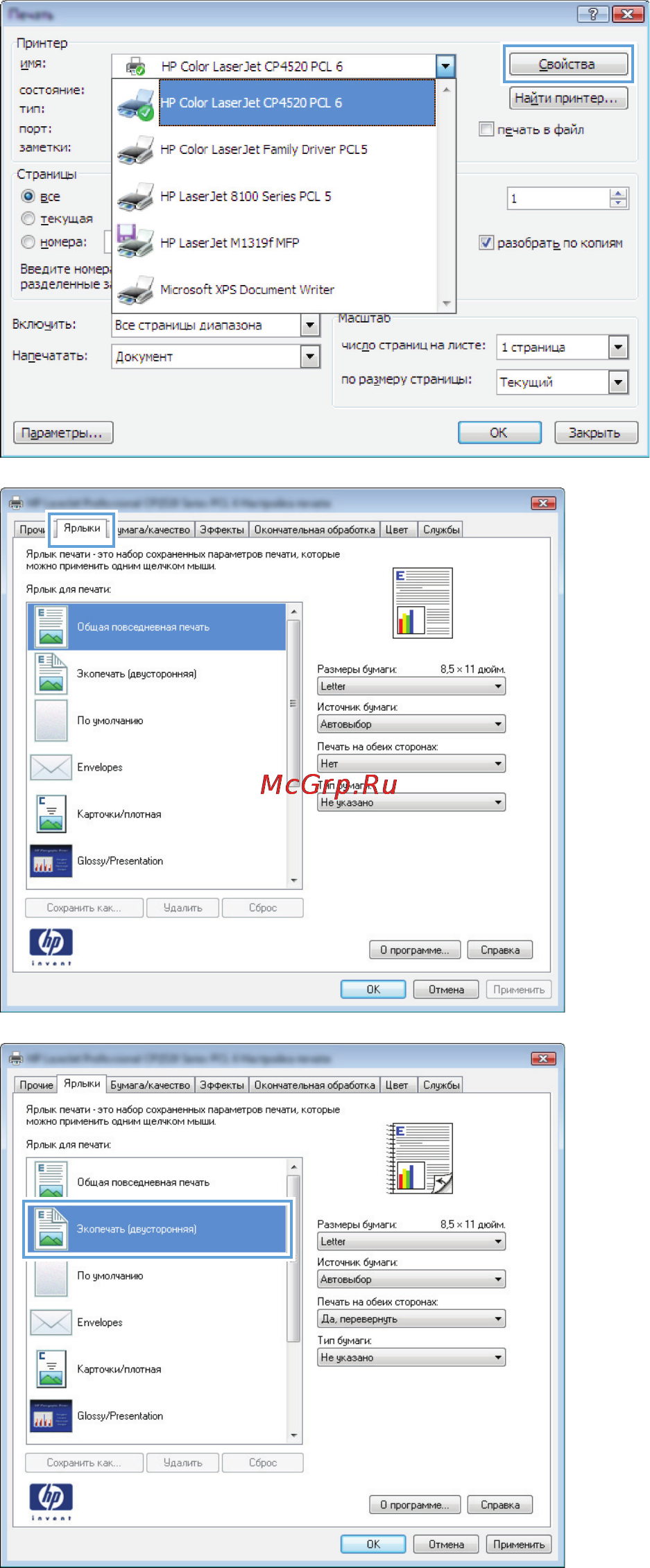This screenshot has width=650, height=1568.
Task: Click the Экопечать icon in the Общая-selected dialog
Action: point(51,674)
